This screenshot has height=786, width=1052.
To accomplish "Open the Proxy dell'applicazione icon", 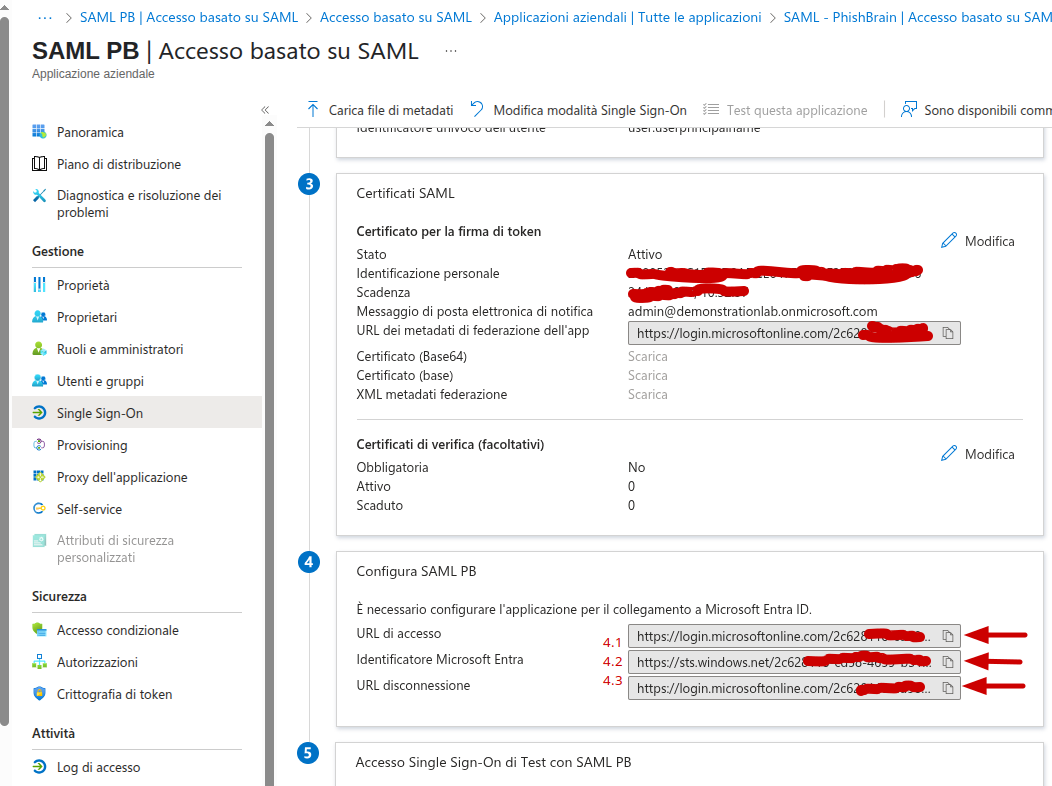I will 40,477.
